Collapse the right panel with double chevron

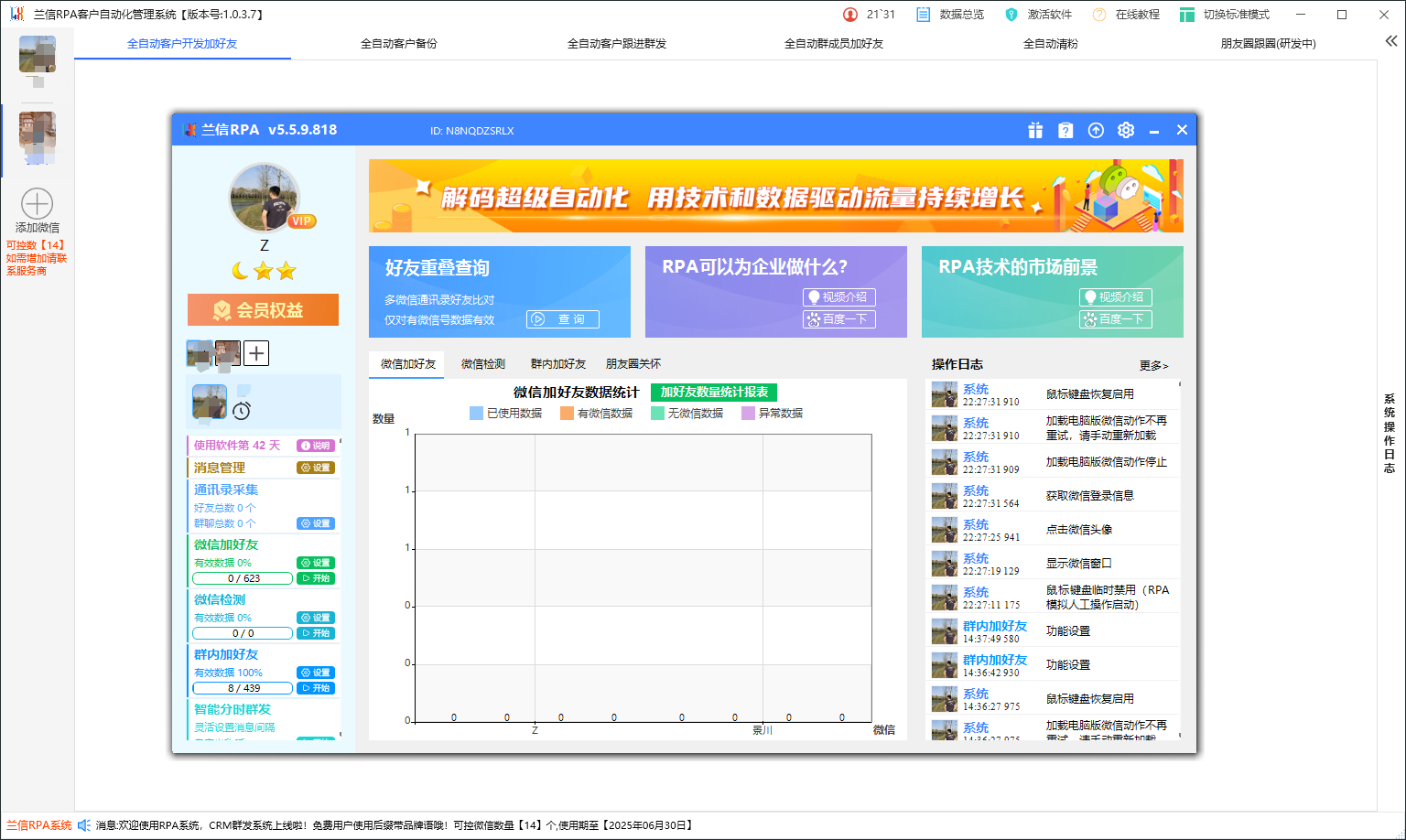tap(1390, 41)
